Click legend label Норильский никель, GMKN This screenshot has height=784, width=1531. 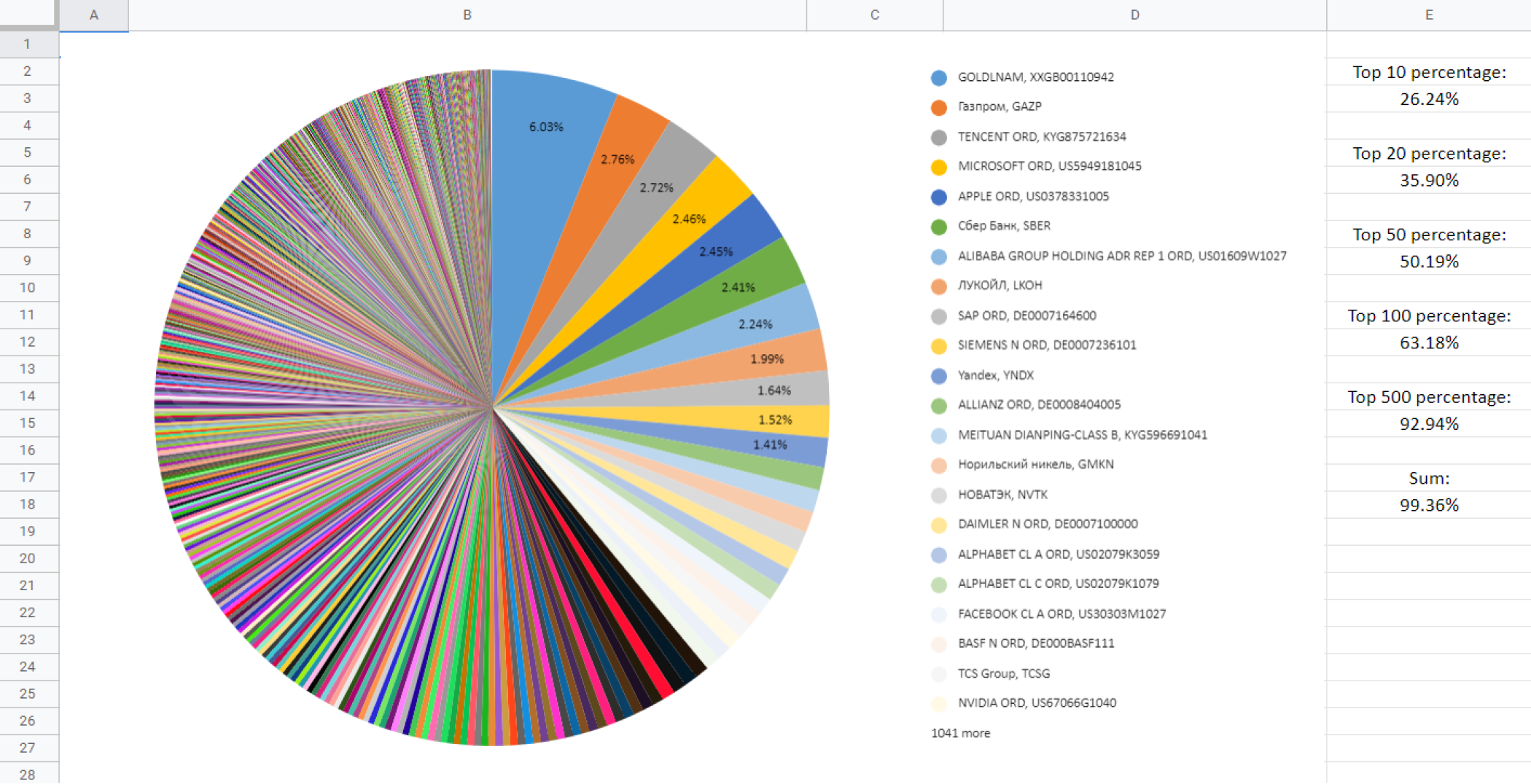1036,465
